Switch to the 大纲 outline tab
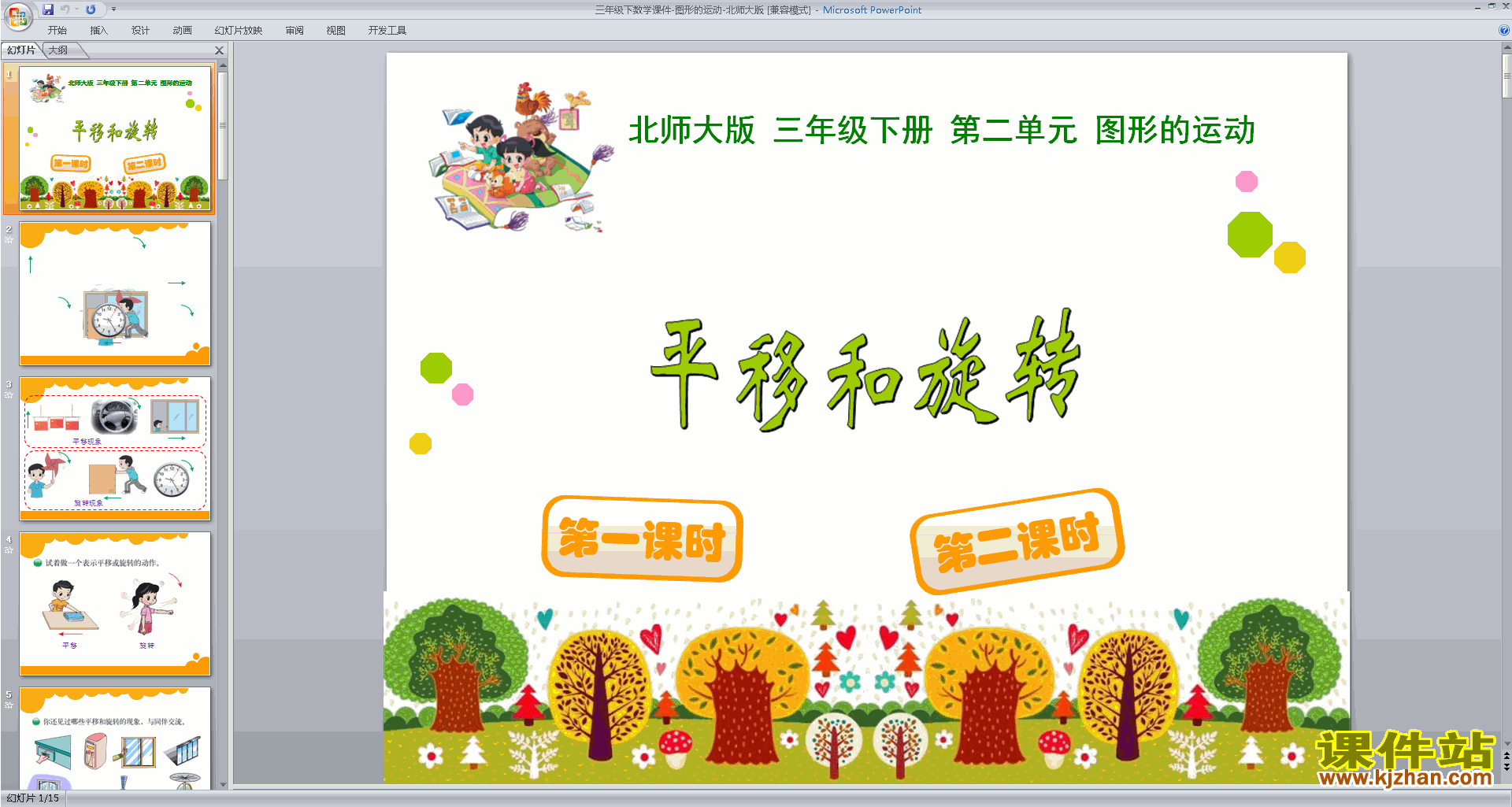1512x807 pixels. click(59, 50)
